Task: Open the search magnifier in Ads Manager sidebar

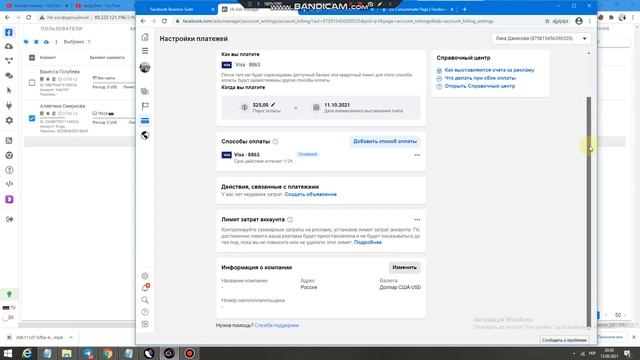Action: (145, 300)
